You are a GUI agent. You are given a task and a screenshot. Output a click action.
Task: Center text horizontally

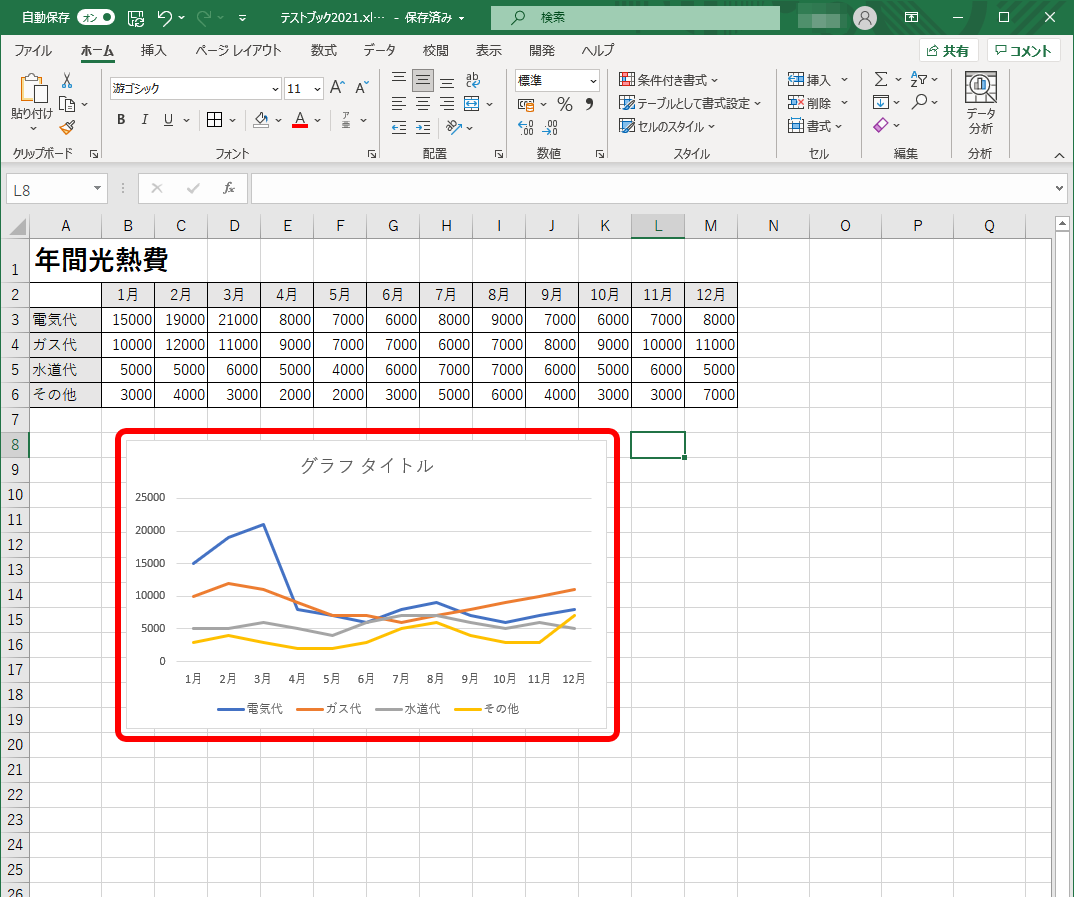pyautogui.click(x=423, y=104)
